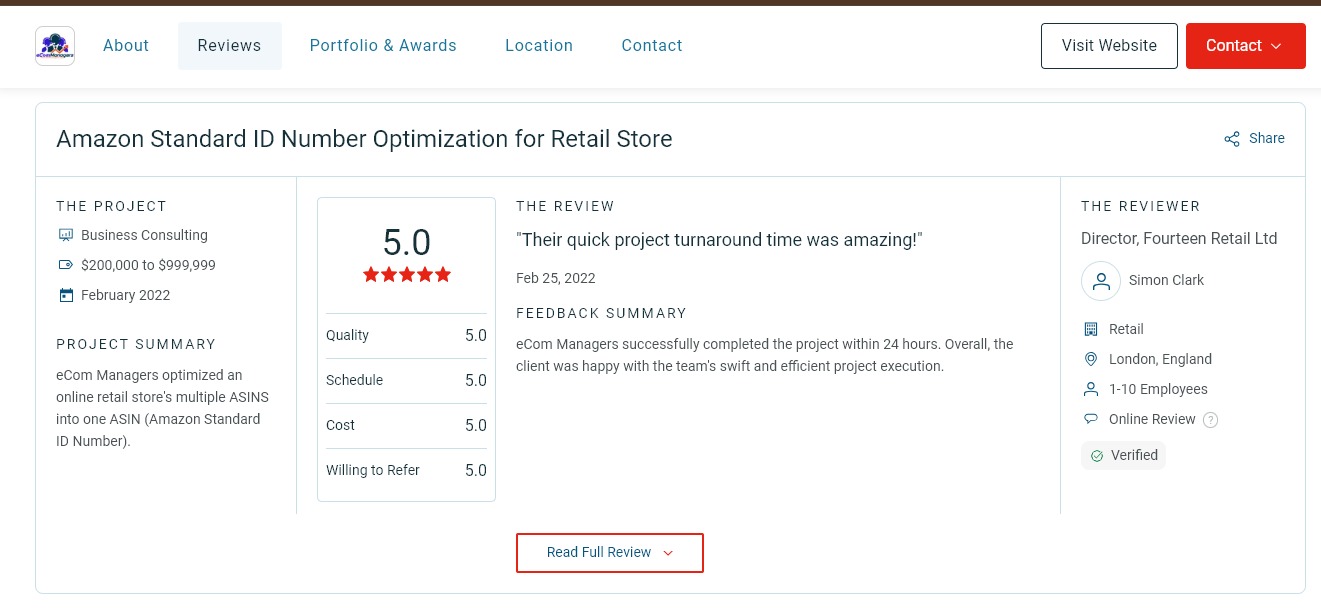Click the February 2022 project date

(x=126, y=295)
